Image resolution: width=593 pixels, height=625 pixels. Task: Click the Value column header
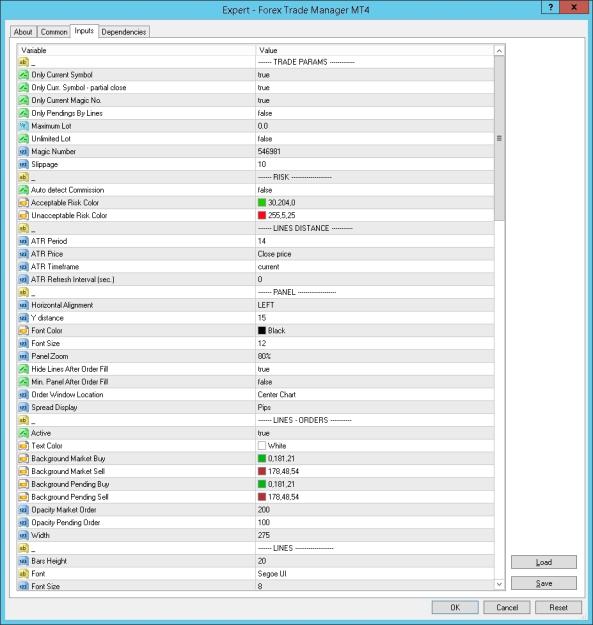pos(375,50)
